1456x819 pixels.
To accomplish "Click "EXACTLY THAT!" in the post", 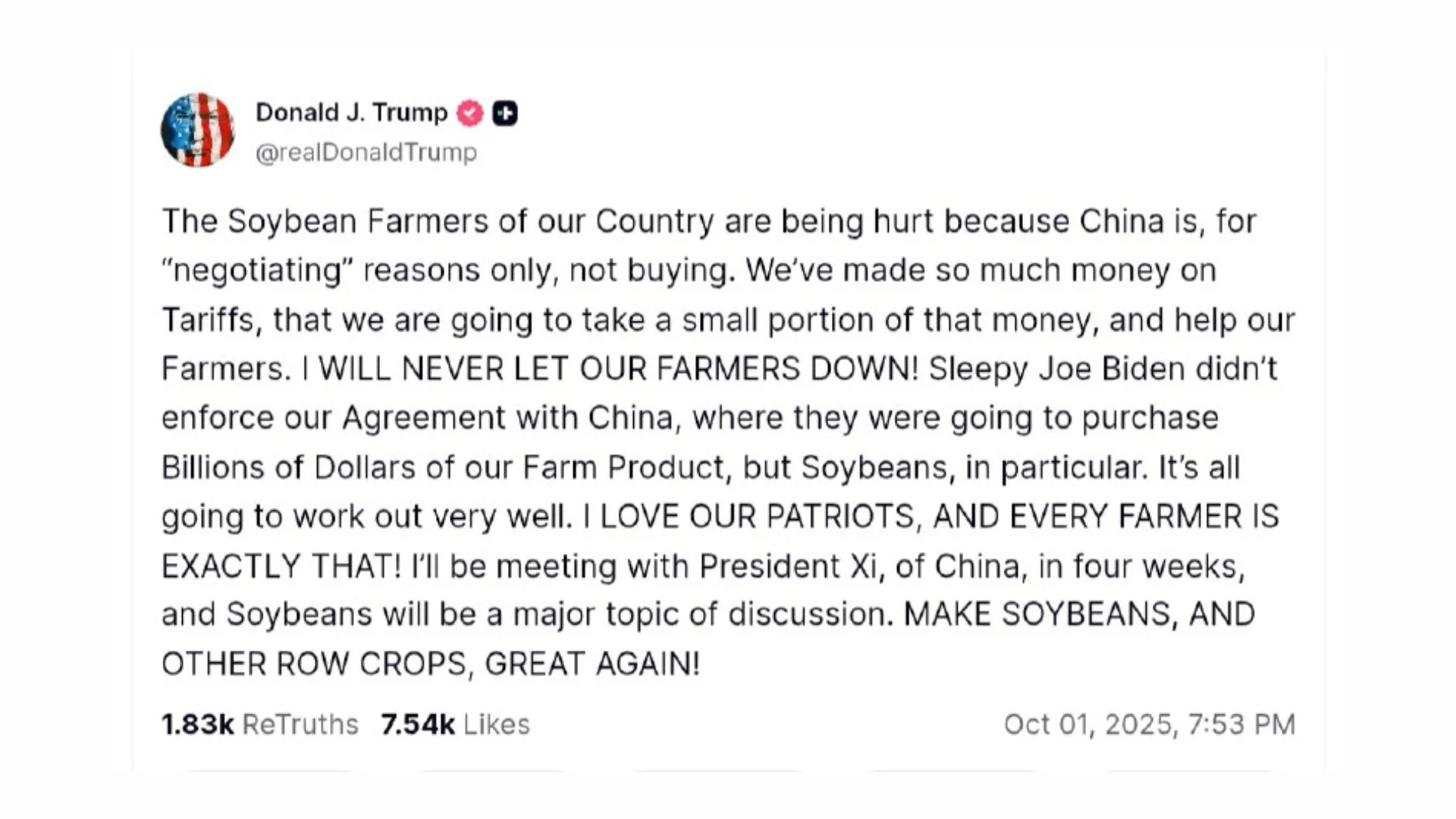I will tap(281, 566).
